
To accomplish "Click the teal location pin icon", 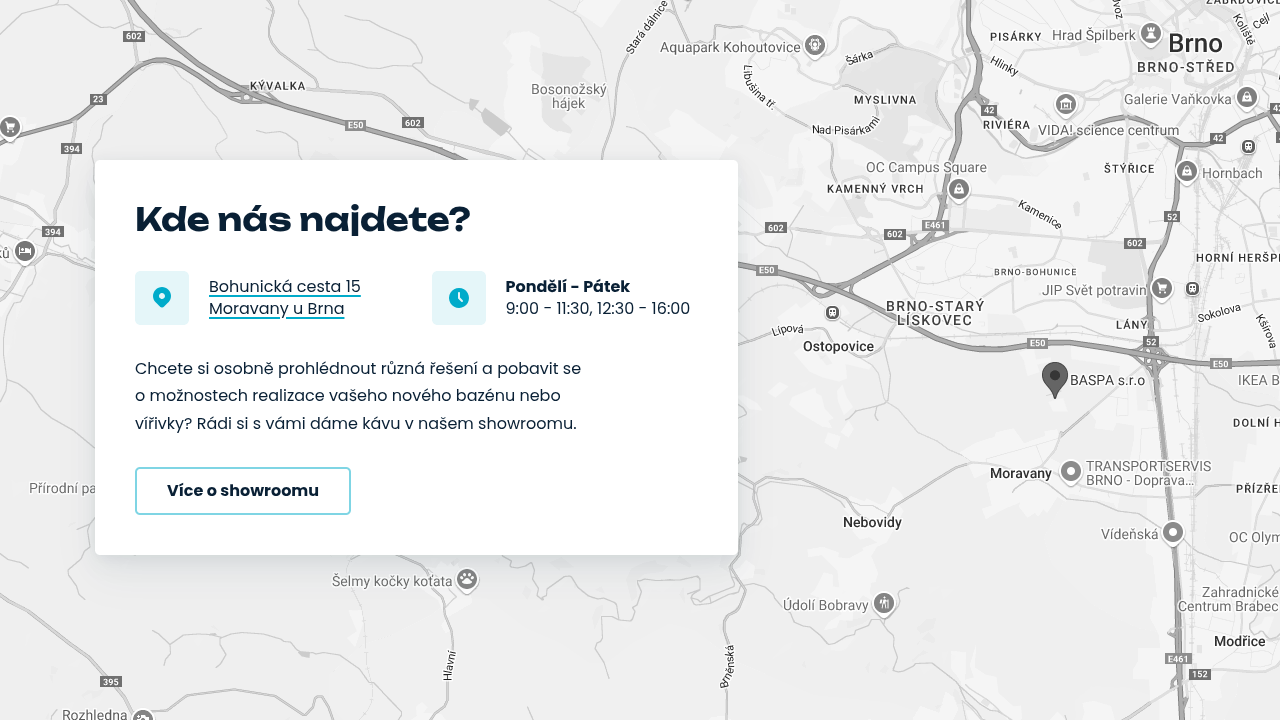I will point(162,297).
